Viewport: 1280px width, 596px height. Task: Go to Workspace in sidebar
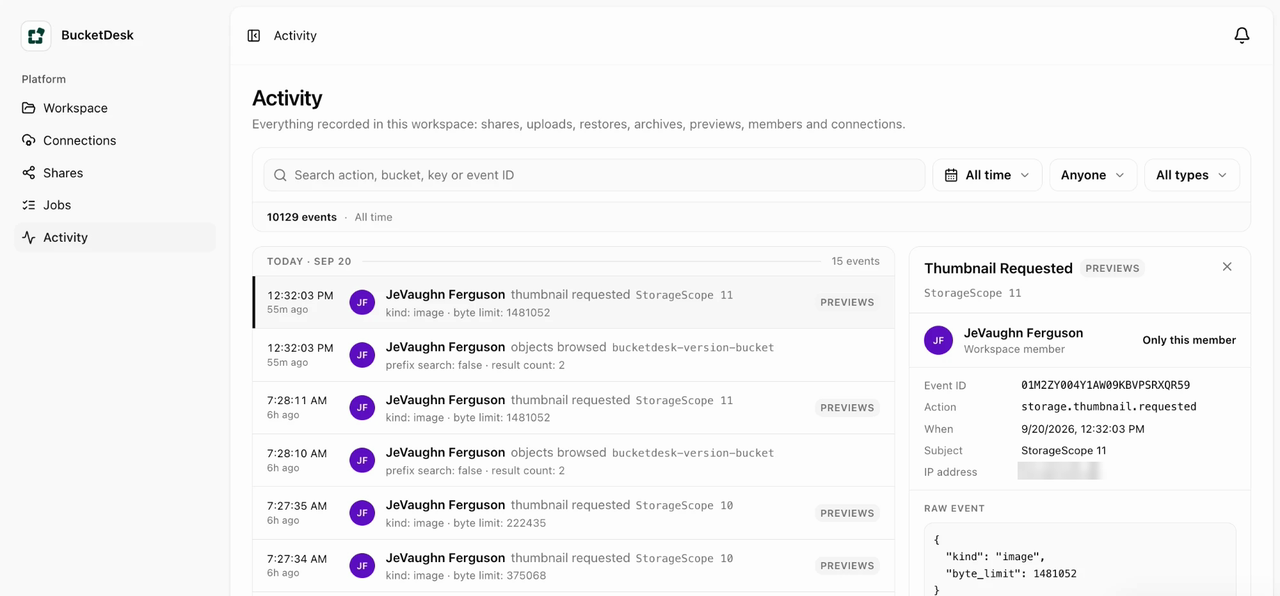[x=115, y=108]
